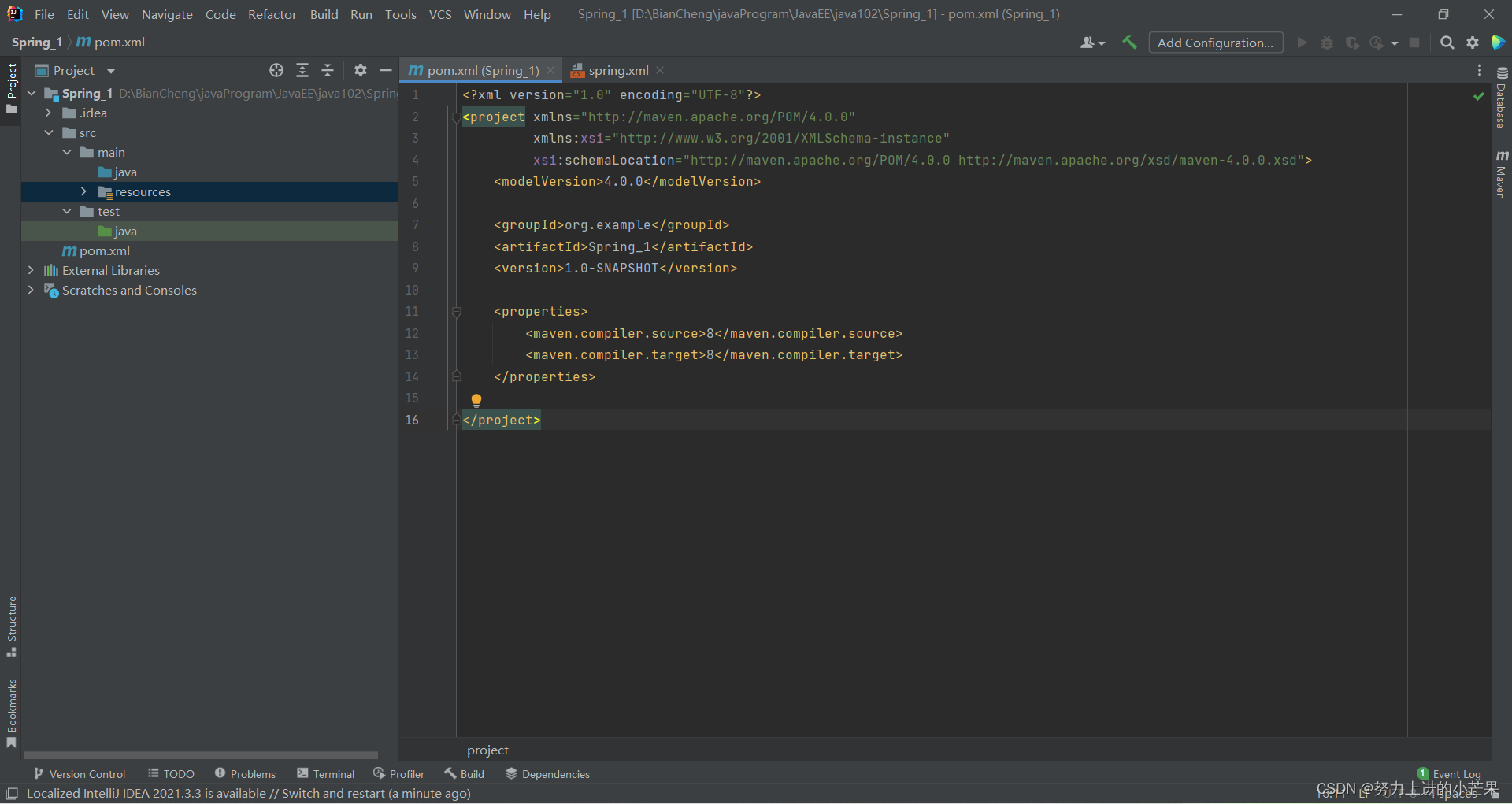Open Project panel options gear
This screenshot has width=1512, height=804.
(361, 70)
